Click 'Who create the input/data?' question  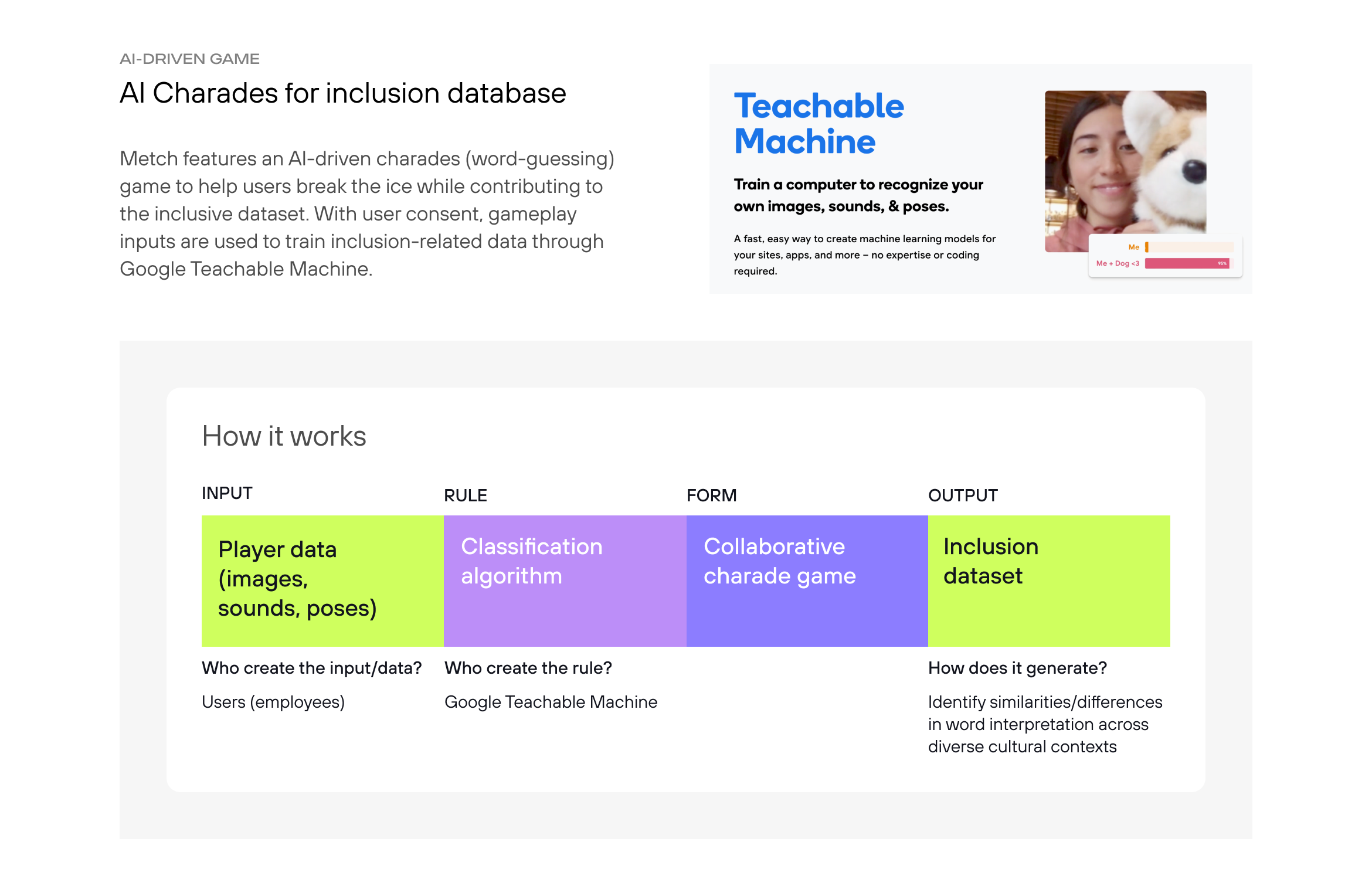[311, 668]
